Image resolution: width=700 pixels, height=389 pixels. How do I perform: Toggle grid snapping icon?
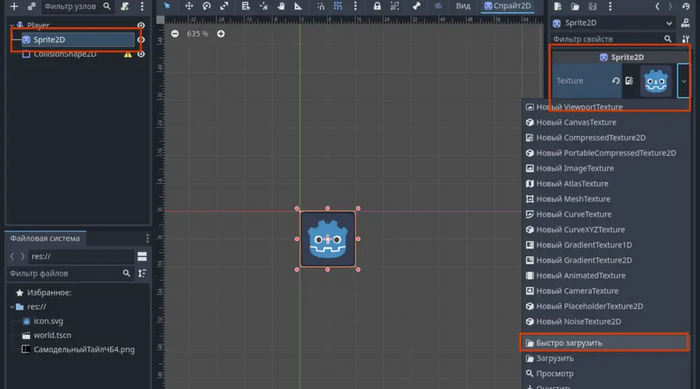point(338,6)
